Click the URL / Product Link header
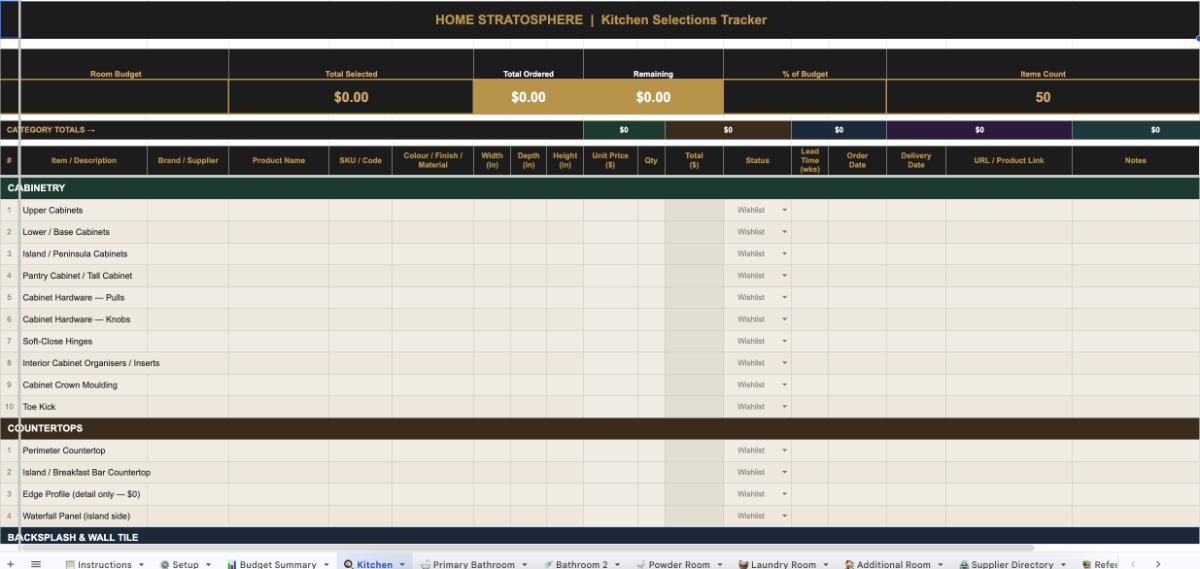 click(x=1009, y=160)
